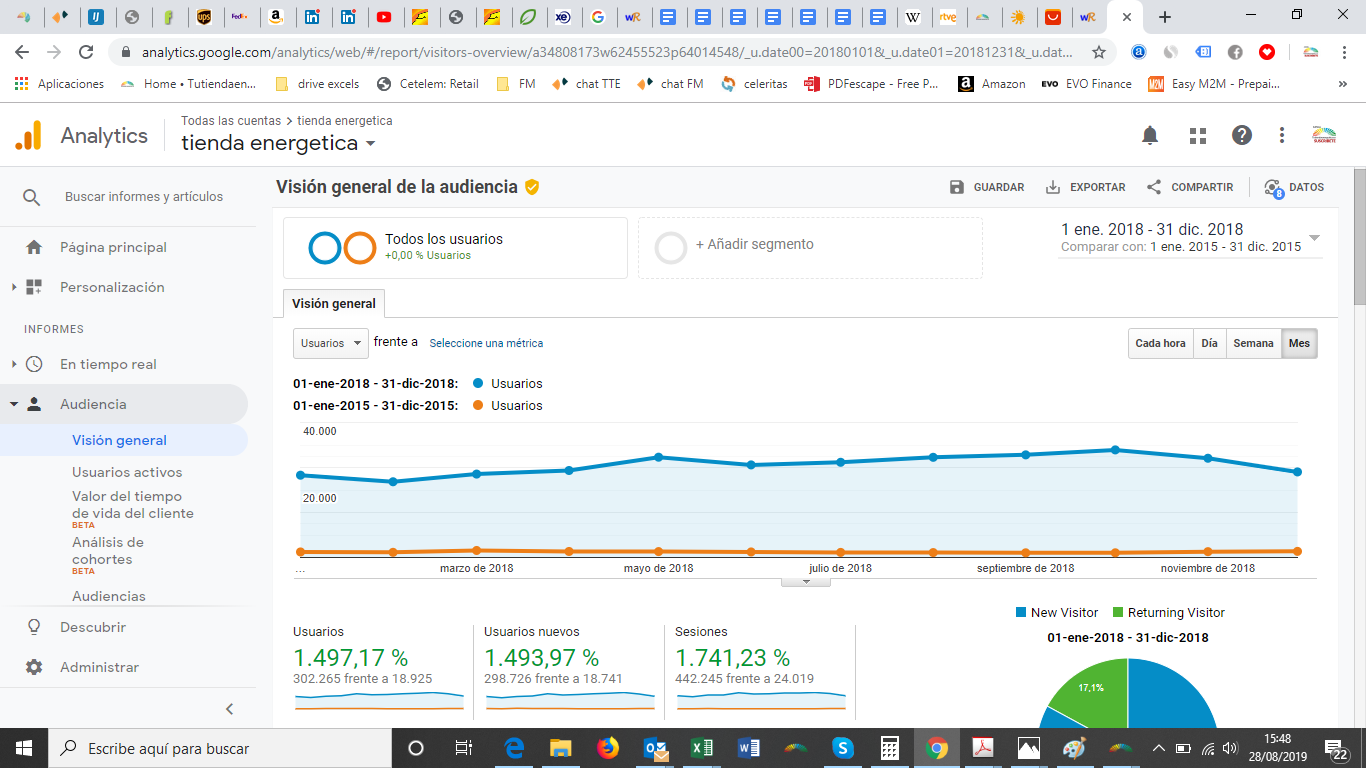Click the Añadir segmento box
Image resolution: width=1366 pixels, height=768 pixels.
810,248
